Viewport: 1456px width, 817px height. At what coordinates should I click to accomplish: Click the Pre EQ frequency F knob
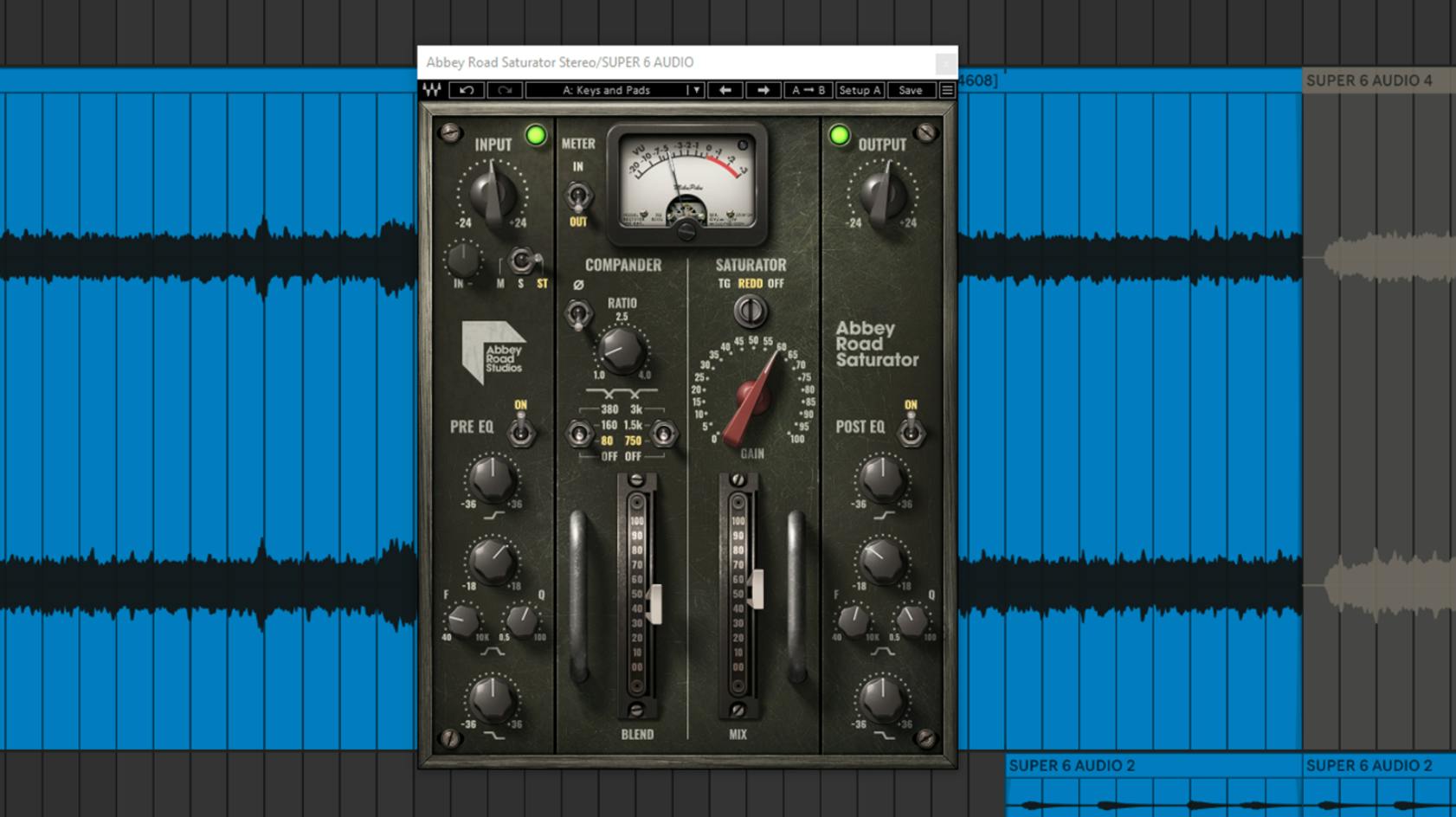pyautogui.click(x=463, y=621)
